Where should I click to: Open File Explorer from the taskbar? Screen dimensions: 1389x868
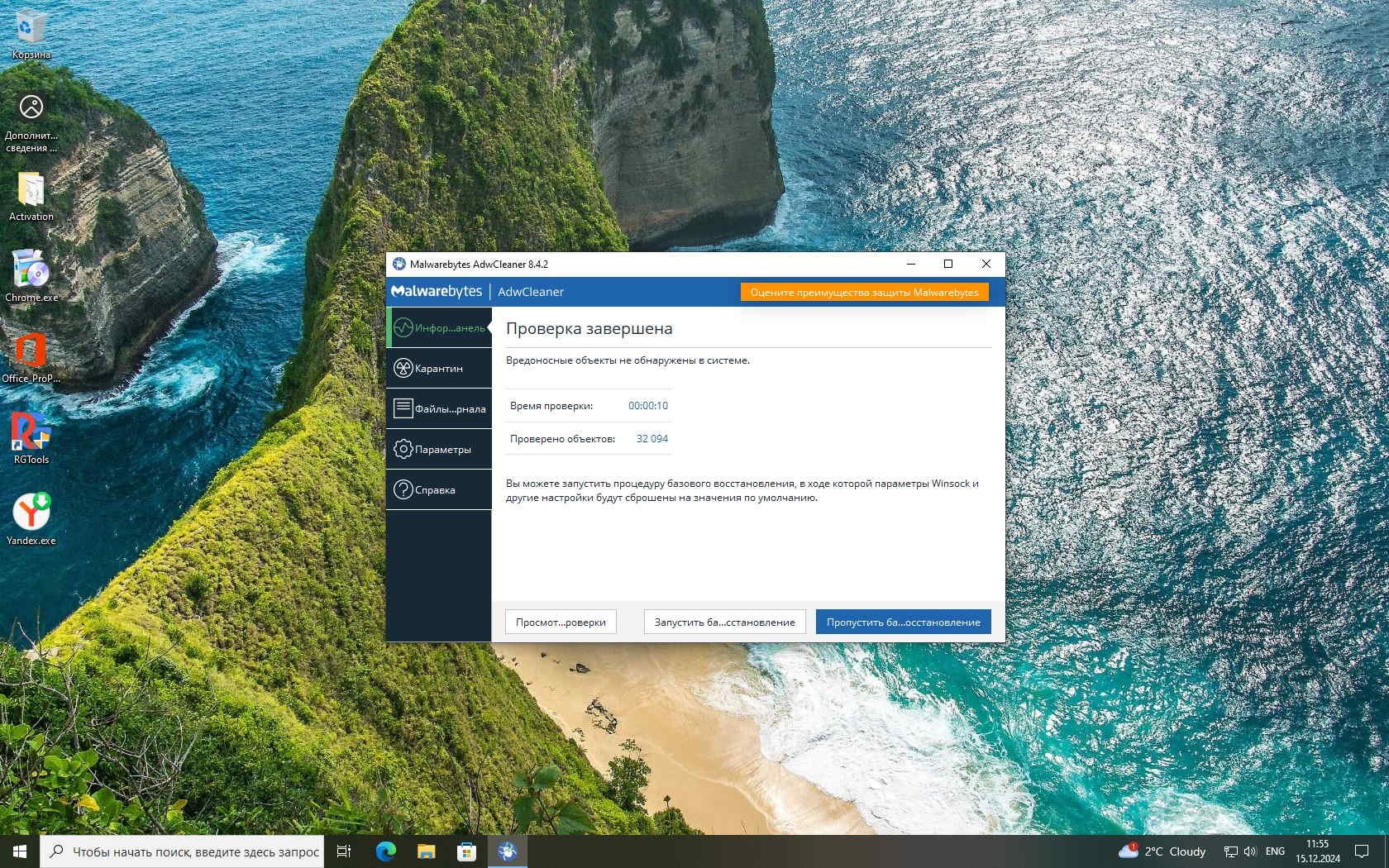point(426,851)
